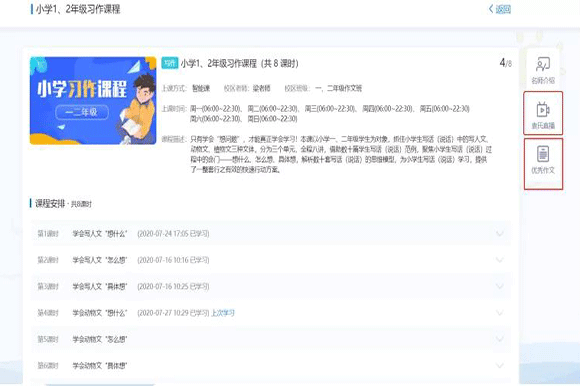The width and height of the screenshot is (580, 386).
Task: Expand lesson 2 学会写人文 "怎么想" chevron
Action: pyautogui.click(x=499, y=260)
